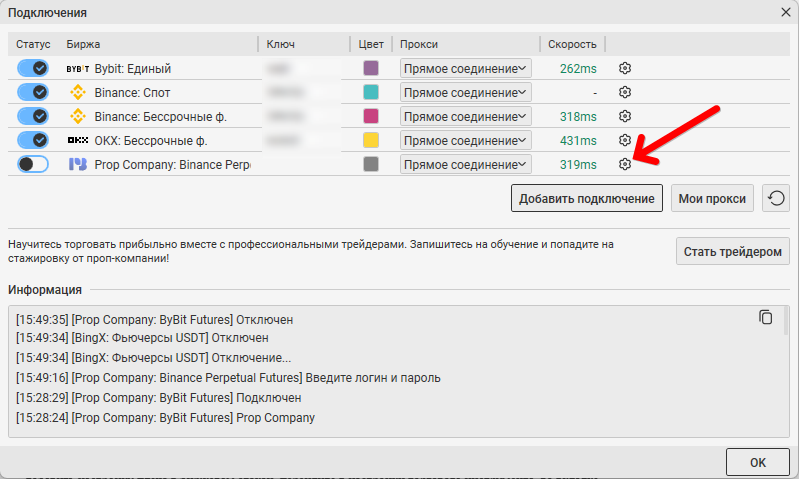Turn off OKX: Бессрочные ф. toggle
This screenshot has height=479, width=799.
pos(33,140)
